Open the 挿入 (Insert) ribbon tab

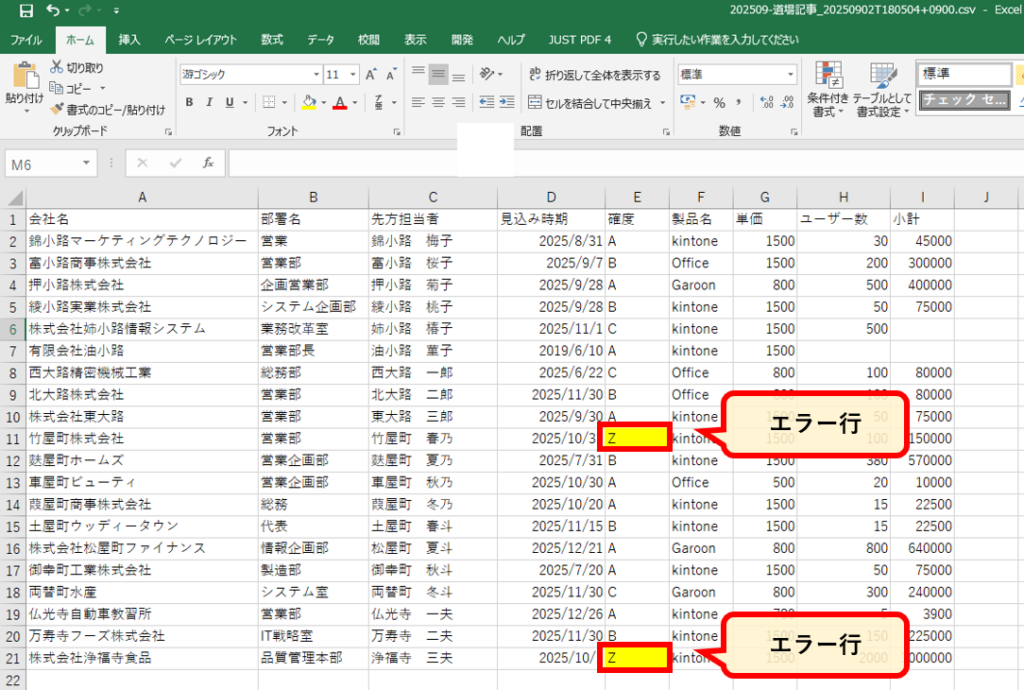(129, 40)
